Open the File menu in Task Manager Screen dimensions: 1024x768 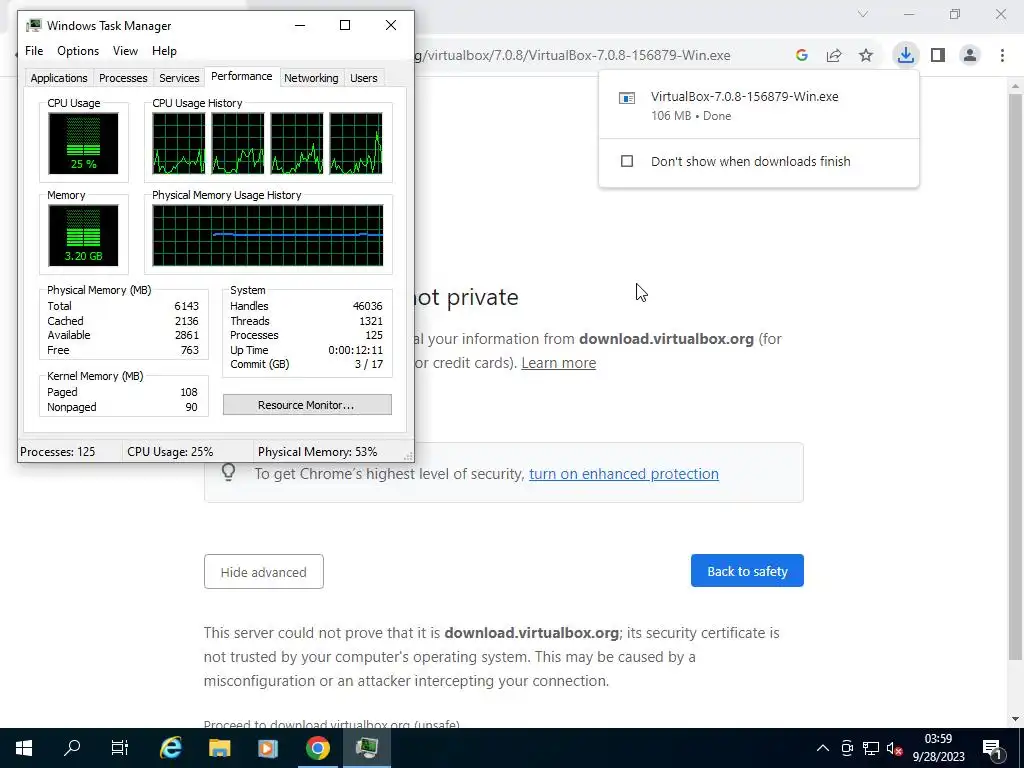(x=34, y=51)
